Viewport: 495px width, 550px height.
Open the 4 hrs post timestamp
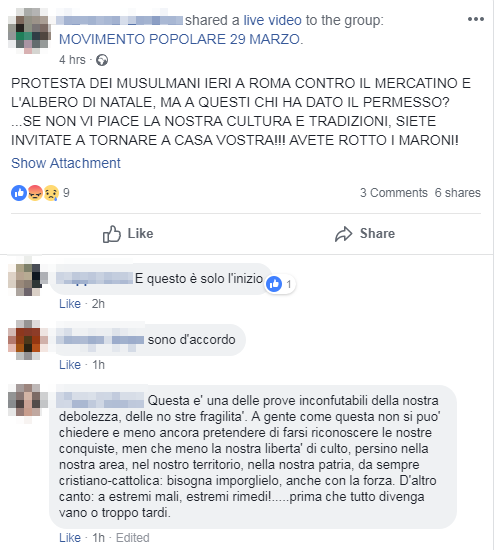72,60
